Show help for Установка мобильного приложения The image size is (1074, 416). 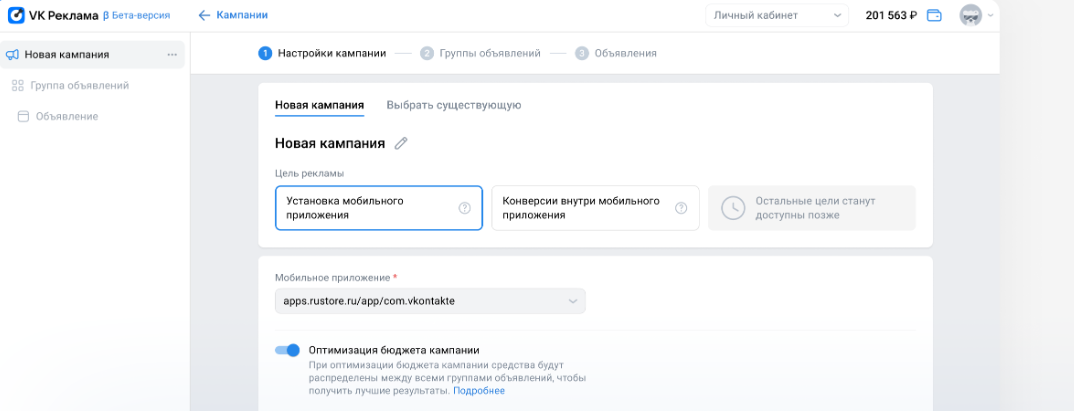[464, 208]
